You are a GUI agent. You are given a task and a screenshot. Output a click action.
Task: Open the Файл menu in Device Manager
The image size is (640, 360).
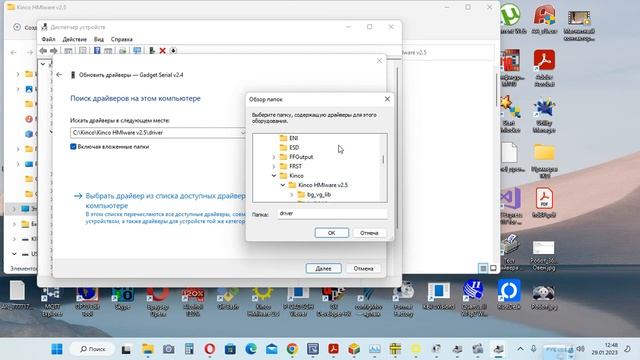pyautogui.click(x=48, y=39)
